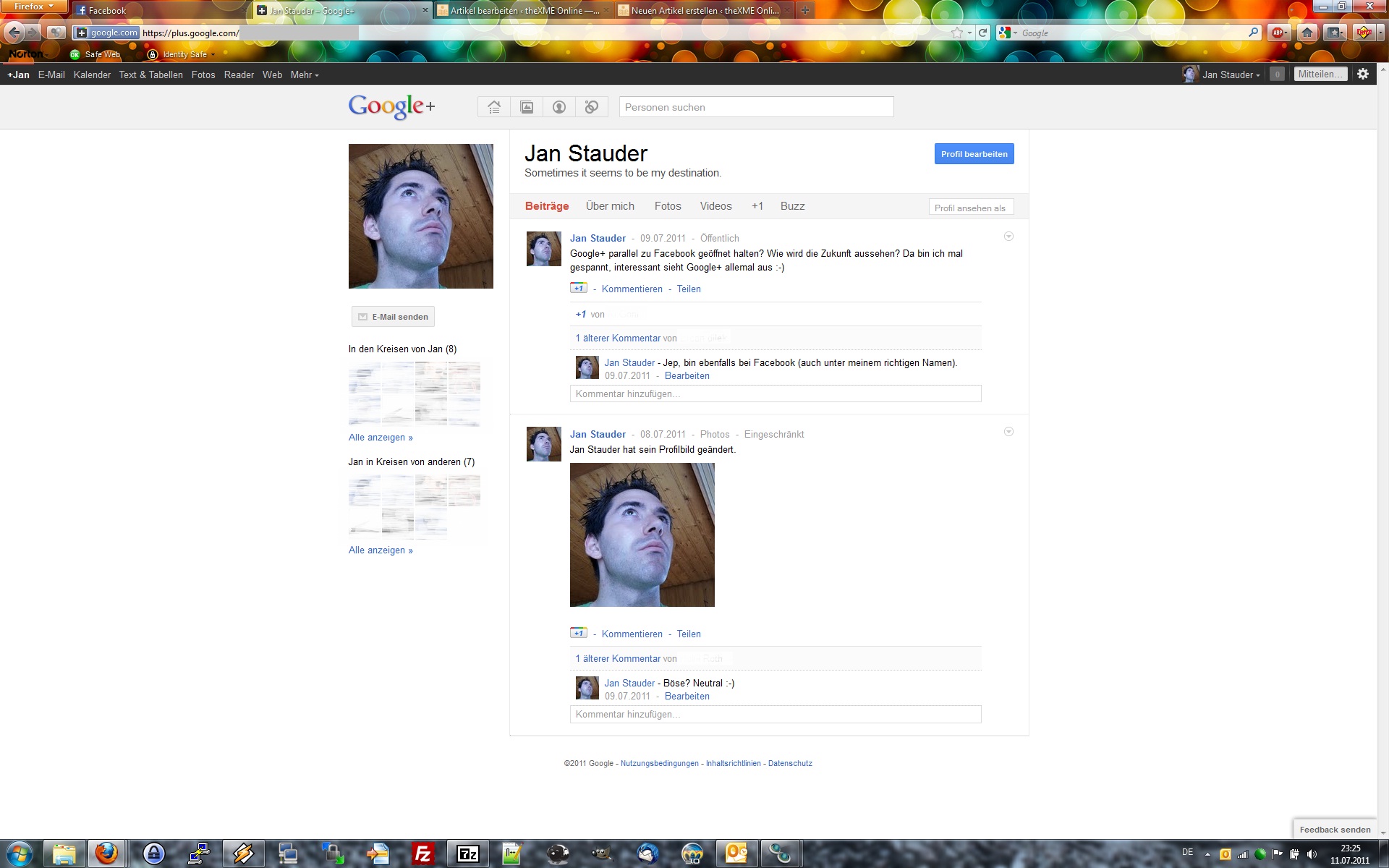Viewport: 1389px width, 868px height.
Task: Click the notifications counter box
Action: [x=1277, y=74]
